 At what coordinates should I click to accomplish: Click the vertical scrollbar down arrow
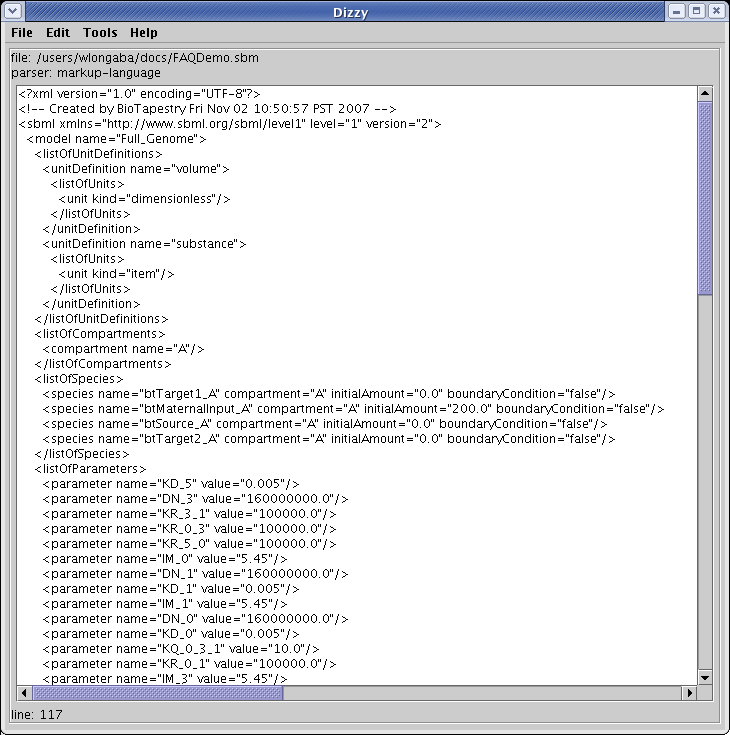click(705, 677)
